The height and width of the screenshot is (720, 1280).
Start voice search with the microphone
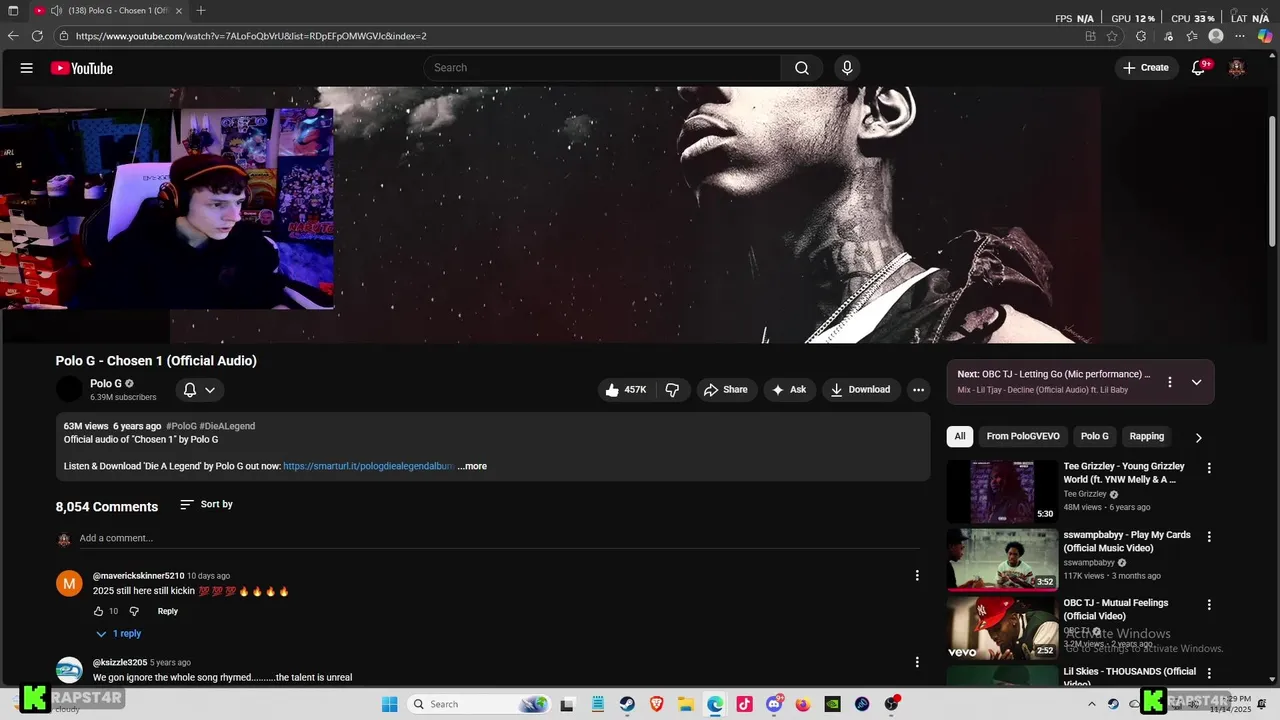[x=847, y=68]
